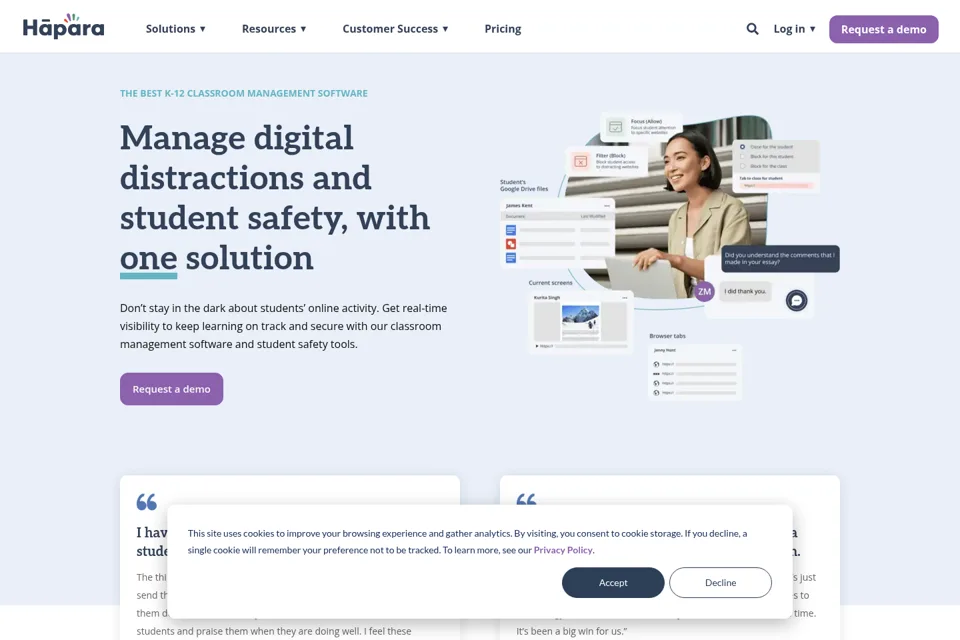The width and height of the screenshot is (960, 640).
Task: Accept the cookie consent
Action: coord(613,582)
